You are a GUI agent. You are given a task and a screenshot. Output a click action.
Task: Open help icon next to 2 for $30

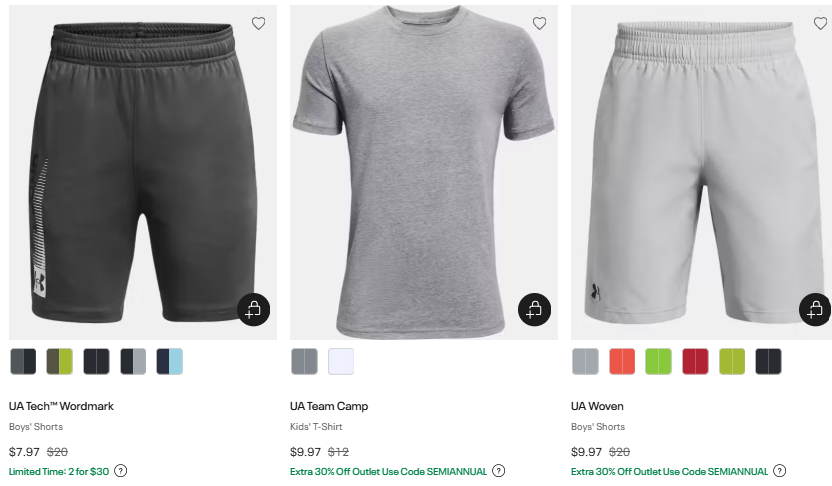pos(121,471)
